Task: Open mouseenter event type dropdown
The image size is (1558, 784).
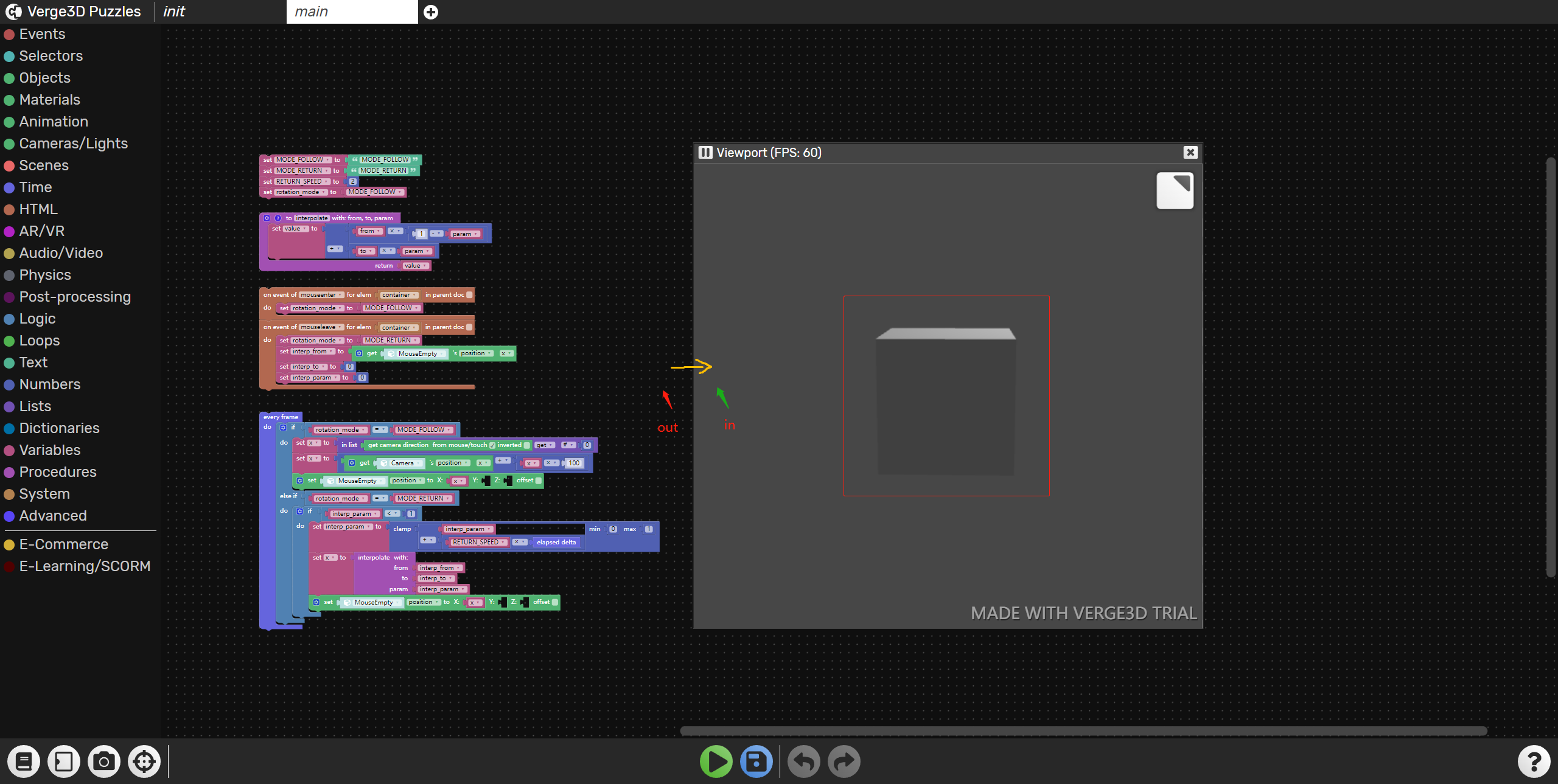Action: (x=322, y=295)
